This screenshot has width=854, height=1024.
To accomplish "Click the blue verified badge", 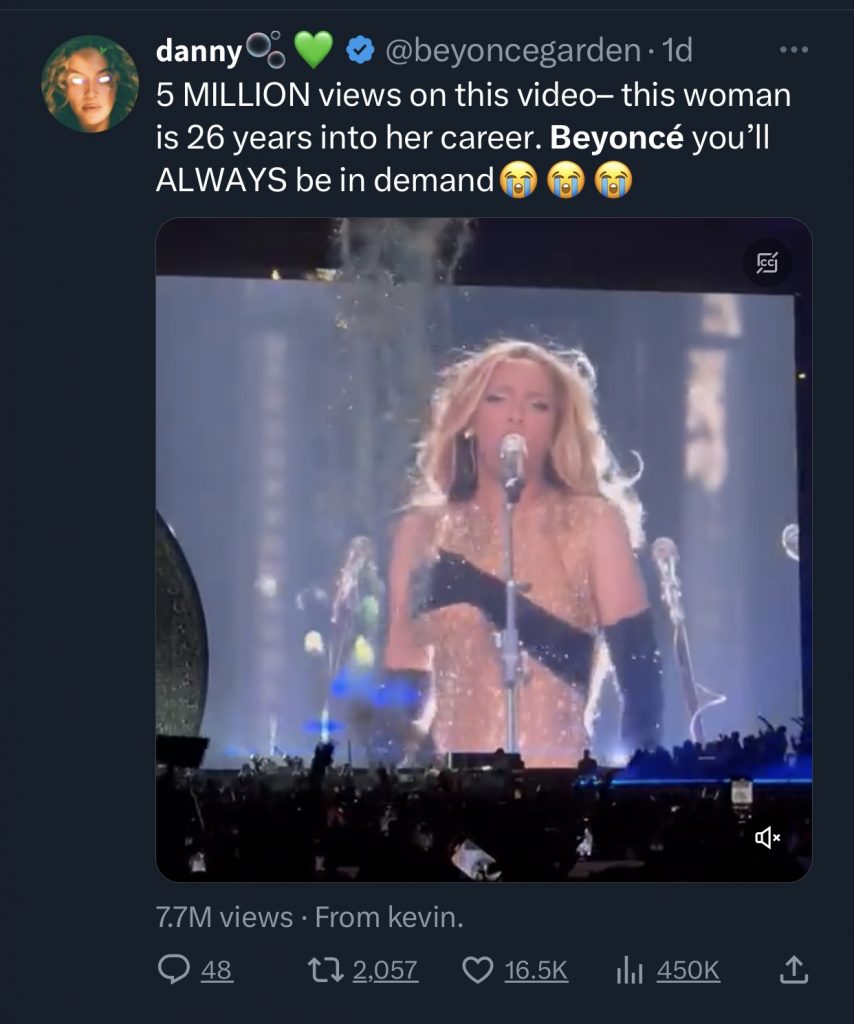I will (360, 50).
